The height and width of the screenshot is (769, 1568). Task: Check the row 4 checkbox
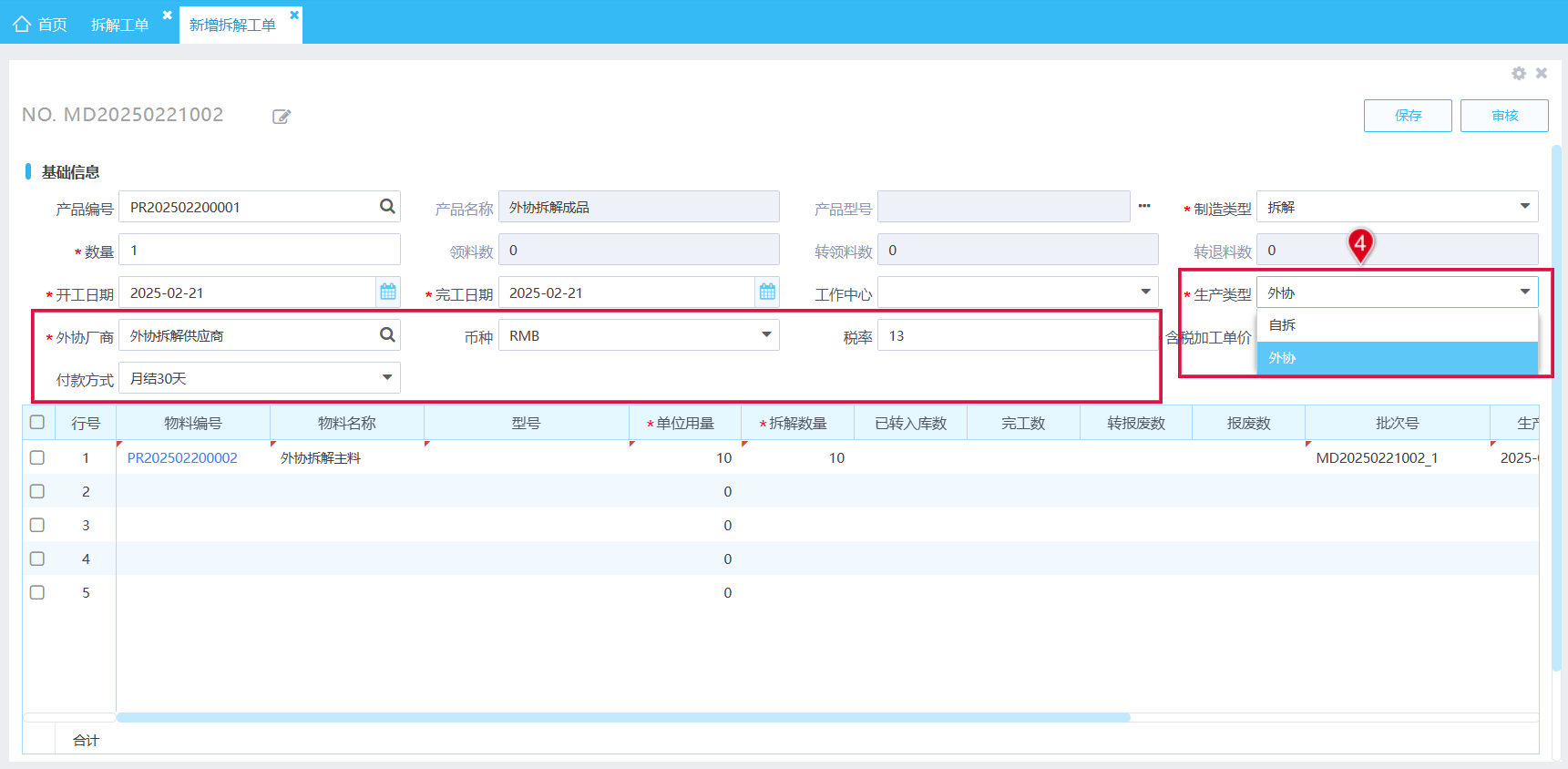point(37,559)
